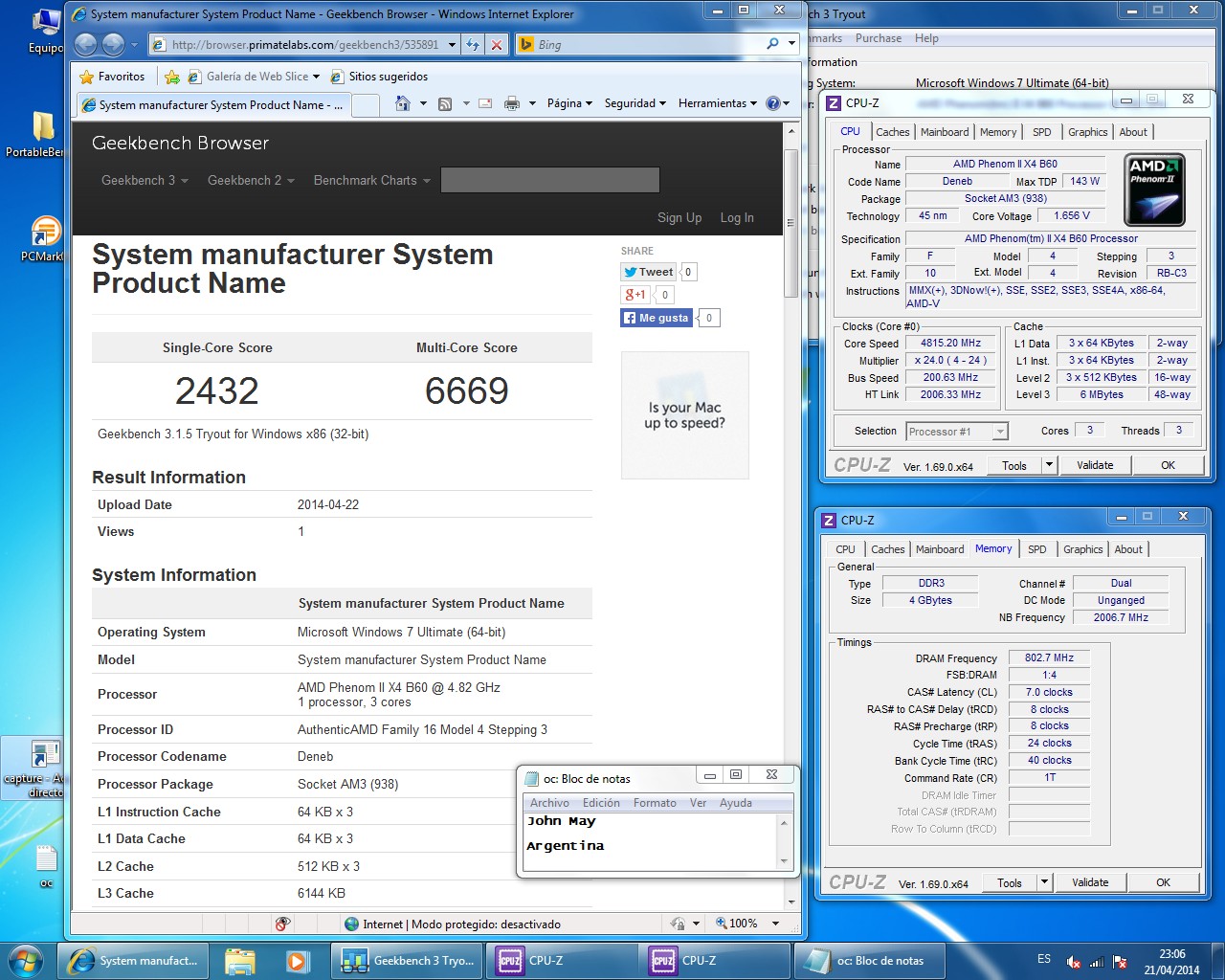The image size is (1225, 980).
Task: Open SPD tab in lower CPU-Z window
Action: (1036, 549)
